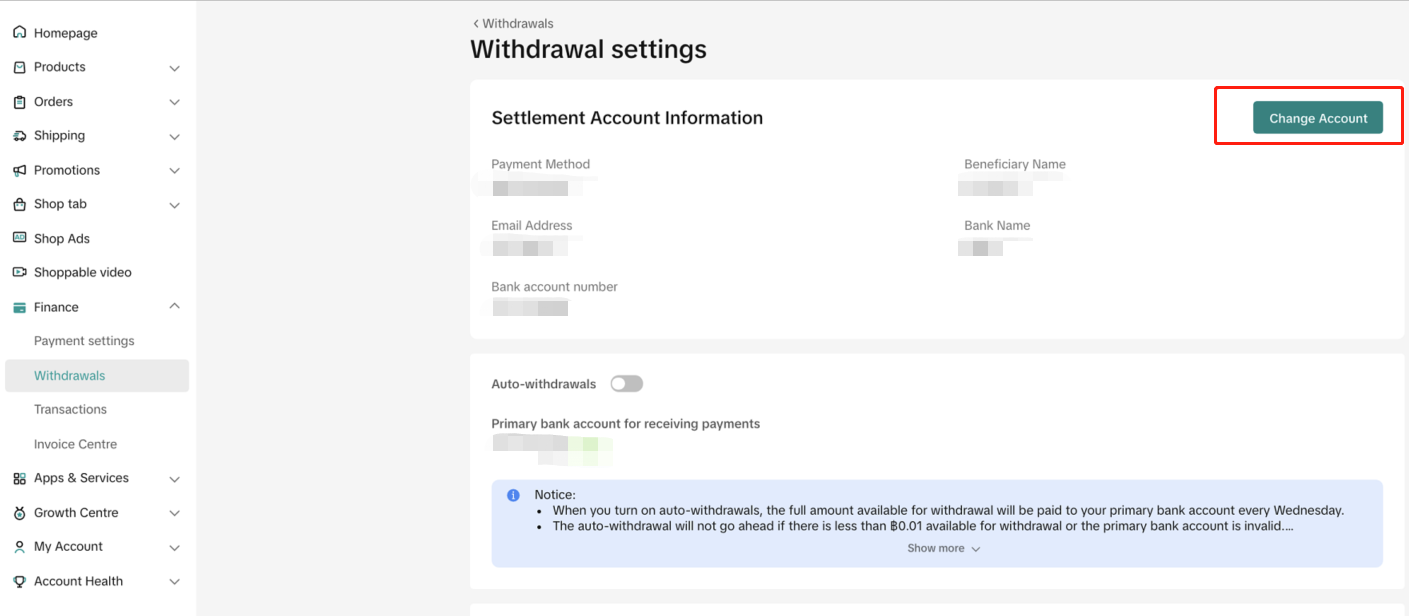This screenshot has width=1409, height=616.
Task: Click the Products bag icon
Action: click(x=19, y=67)
